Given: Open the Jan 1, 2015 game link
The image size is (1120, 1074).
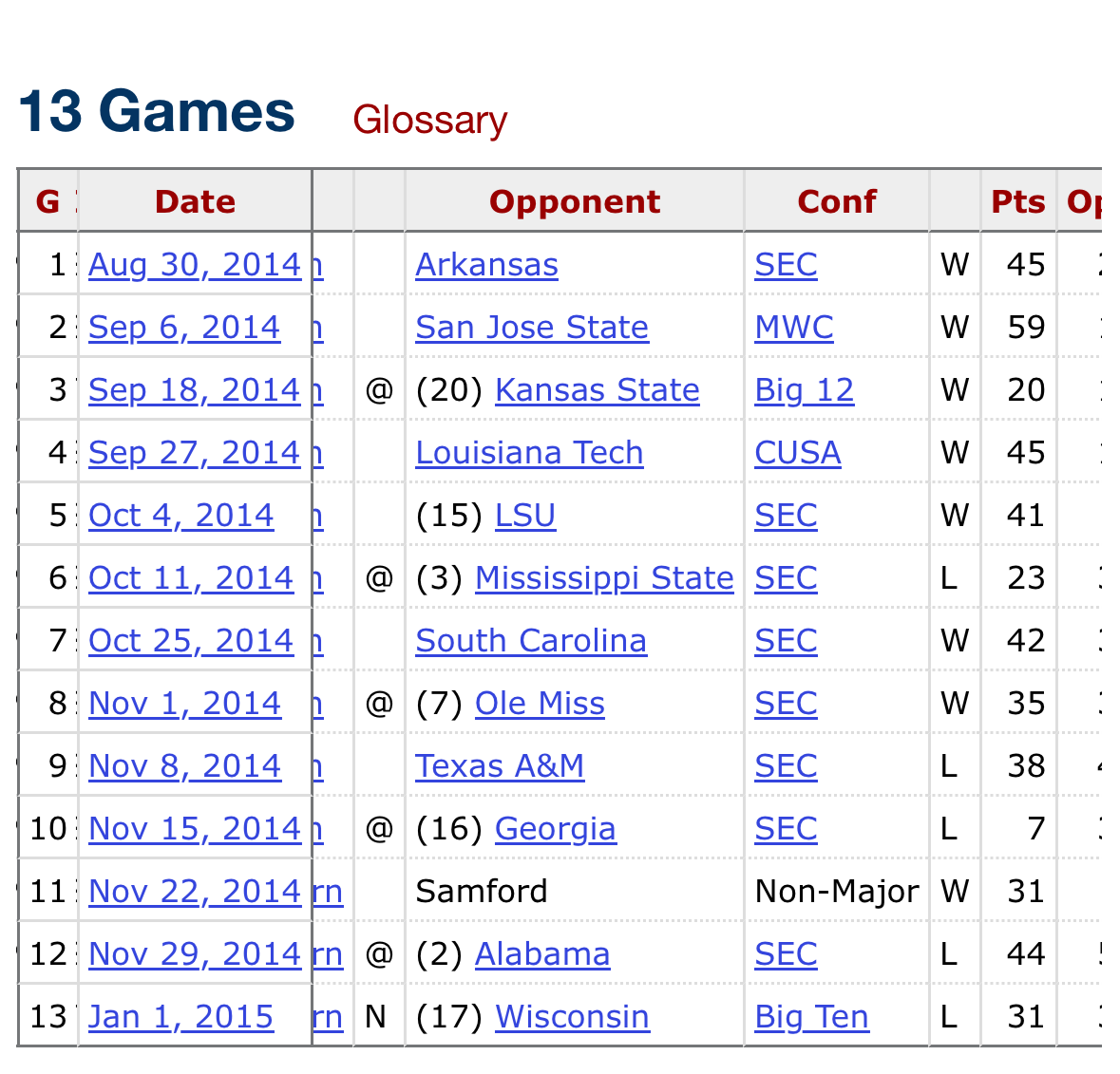Looking at the screenshot, I should pyautogui.click(x=180, y=1017).
